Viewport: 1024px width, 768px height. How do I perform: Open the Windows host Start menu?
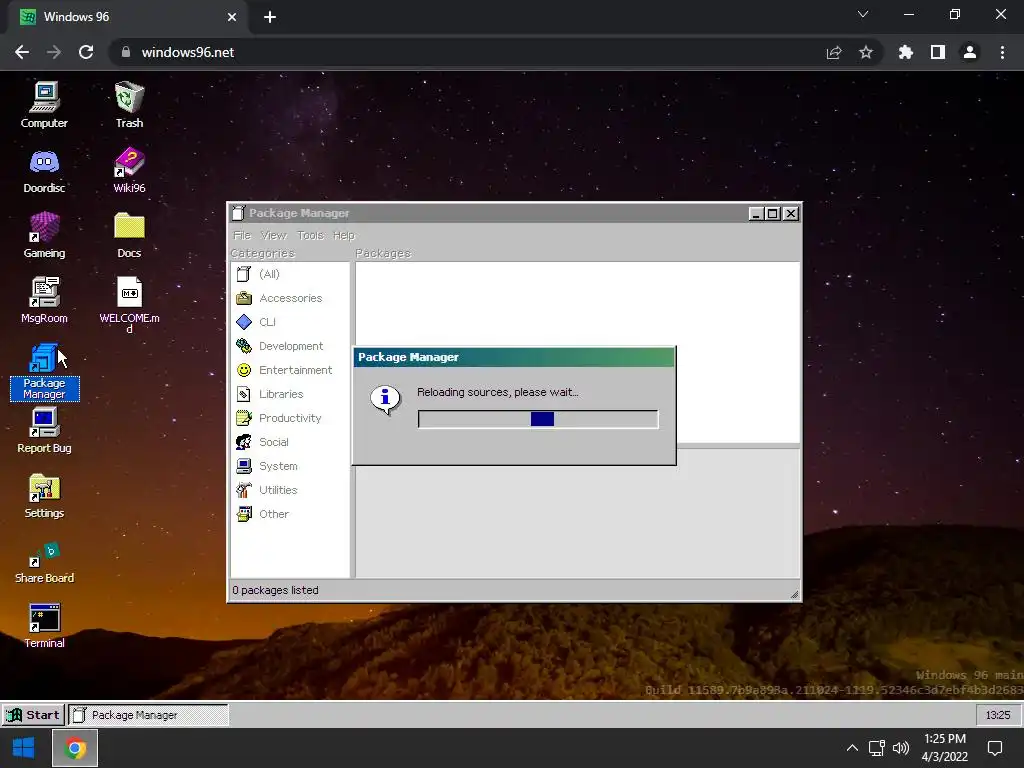click(x=24, y=748)
